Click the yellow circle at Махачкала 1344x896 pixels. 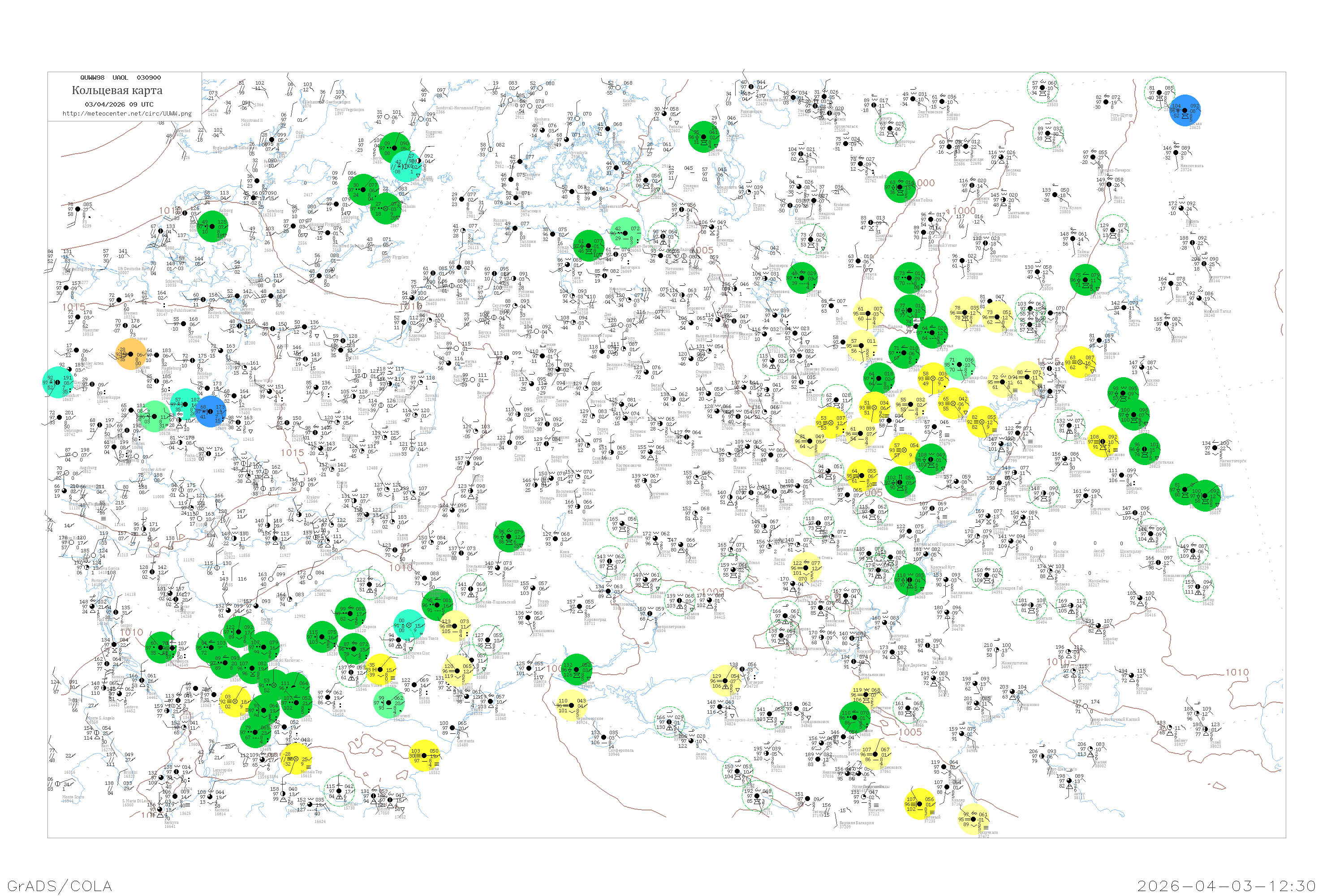tap(974, 819)
